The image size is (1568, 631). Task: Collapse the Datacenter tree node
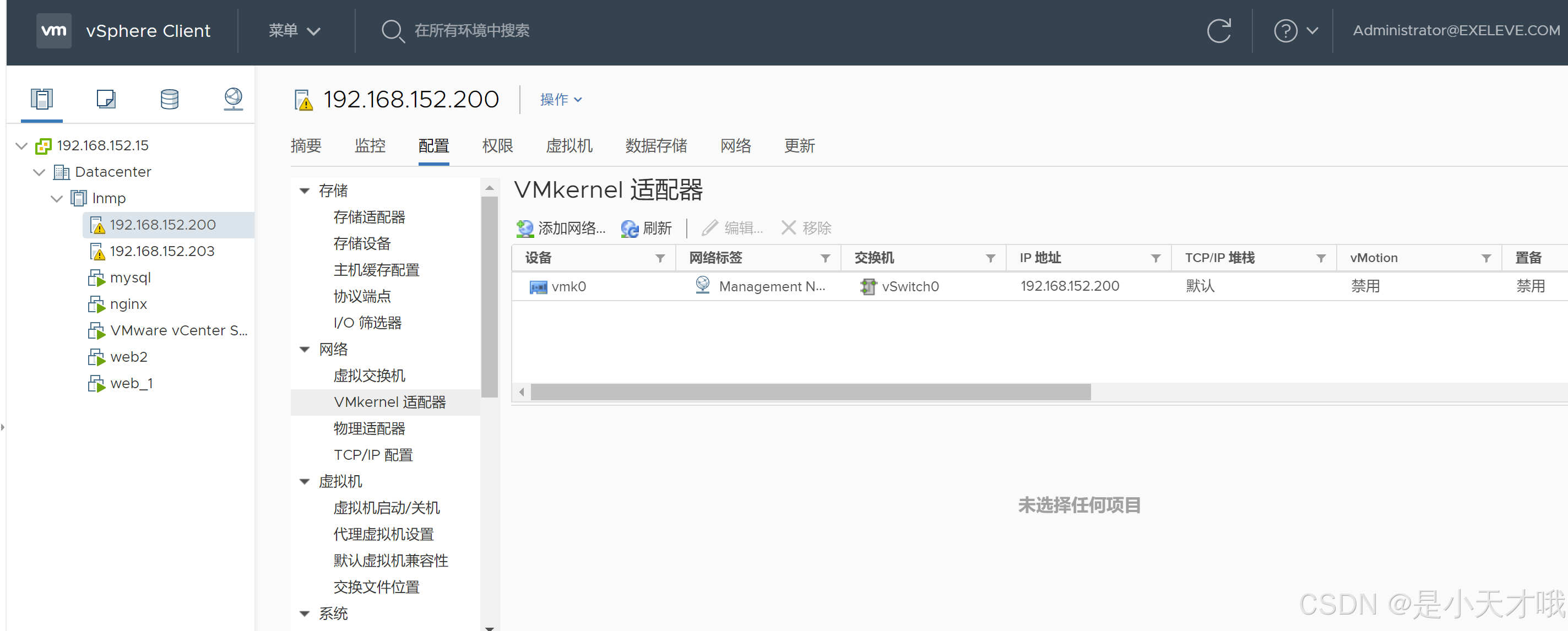click(39, 172)
